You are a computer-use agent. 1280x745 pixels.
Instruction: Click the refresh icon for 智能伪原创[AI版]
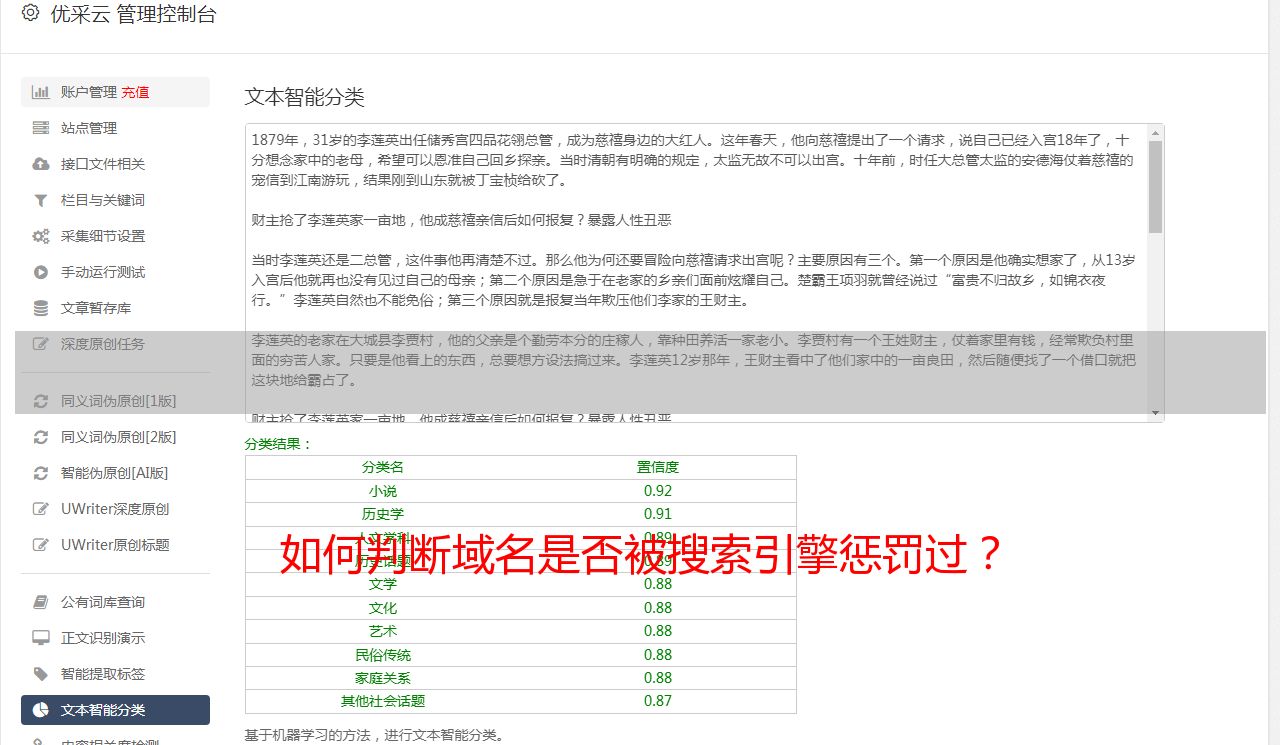pyautogui.click(x=41, y=473)
